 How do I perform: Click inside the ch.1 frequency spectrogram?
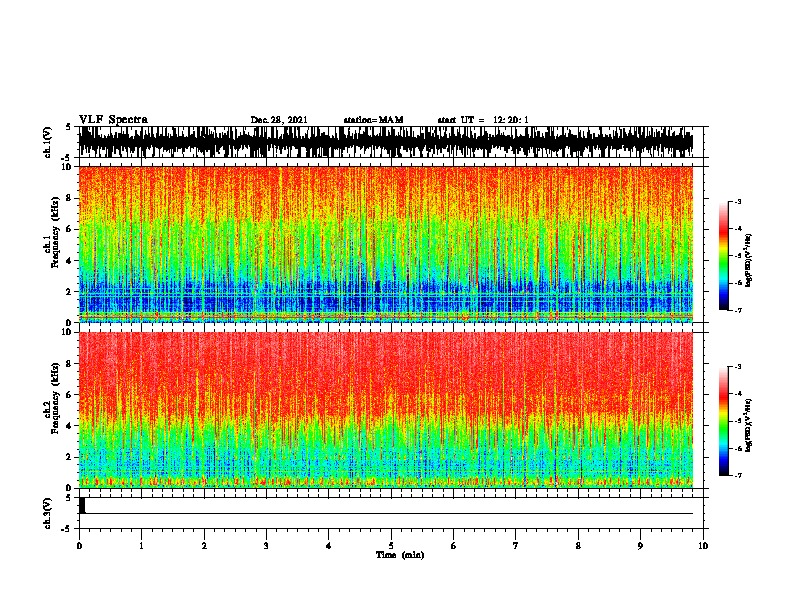click(386, 244)
